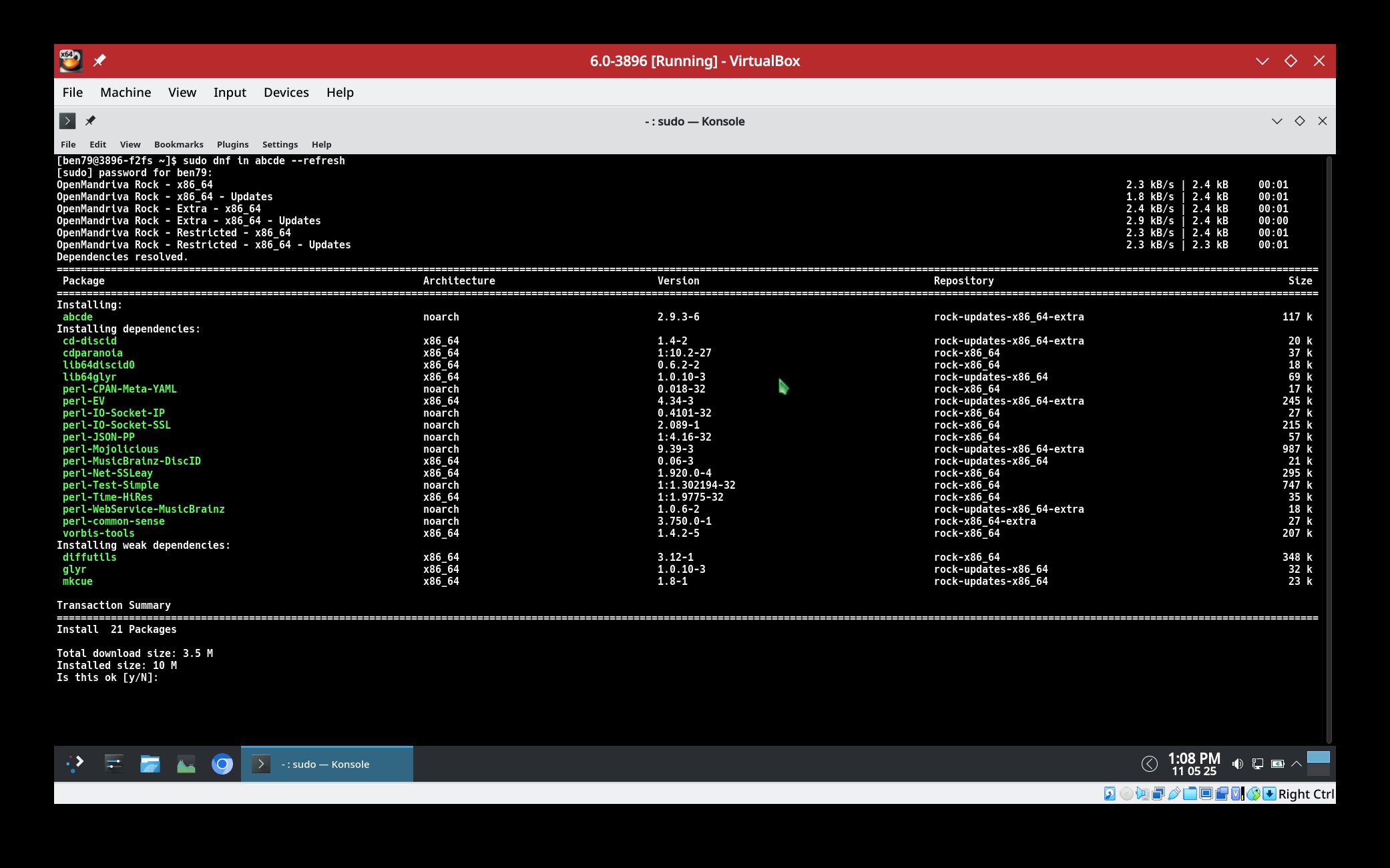
Task: Open VirtualBox Help menu
Action: click(340, 92)
